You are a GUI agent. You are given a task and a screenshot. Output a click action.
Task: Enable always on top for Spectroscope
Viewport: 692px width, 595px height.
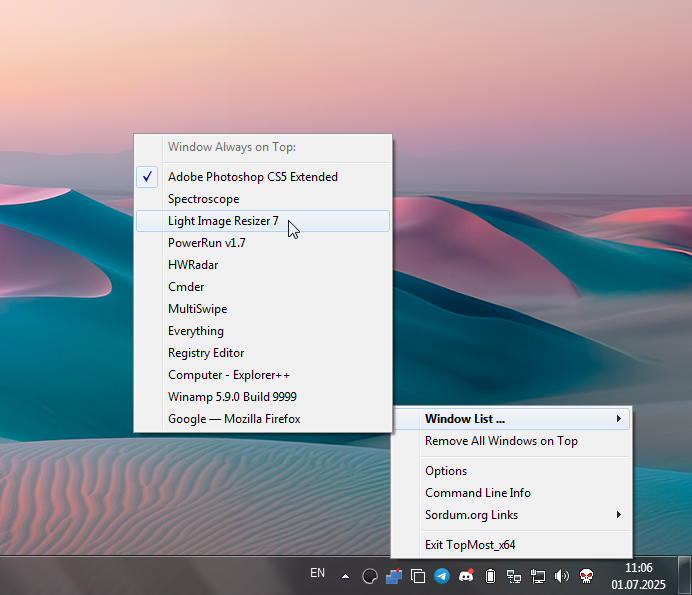click(203, 199)
